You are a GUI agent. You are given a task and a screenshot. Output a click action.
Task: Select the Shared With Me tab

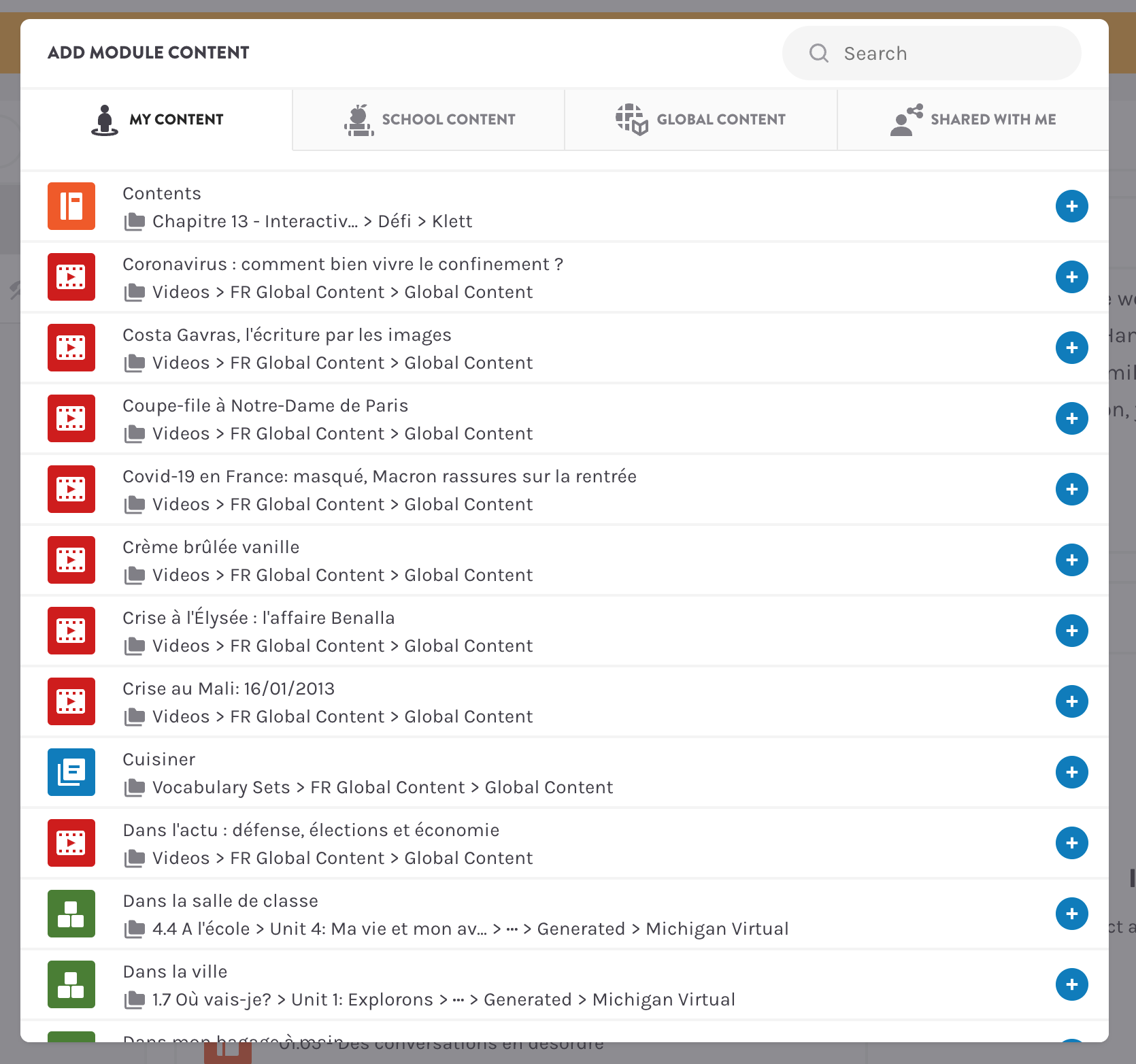(973, 120)
